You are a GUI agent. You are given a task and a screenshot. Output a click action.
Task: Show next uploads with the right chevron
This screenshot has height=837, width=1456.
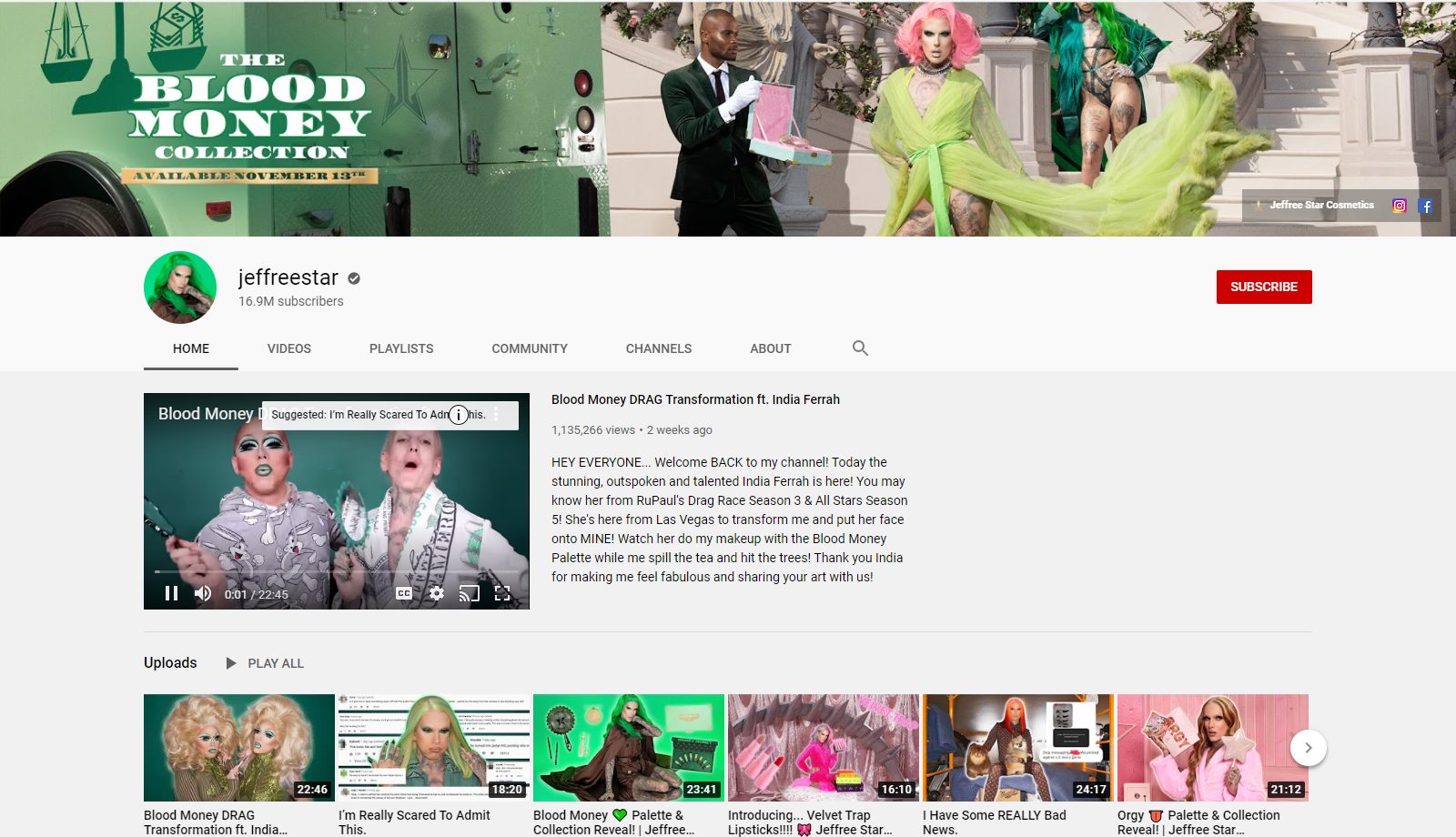(x=1309, y=748)
